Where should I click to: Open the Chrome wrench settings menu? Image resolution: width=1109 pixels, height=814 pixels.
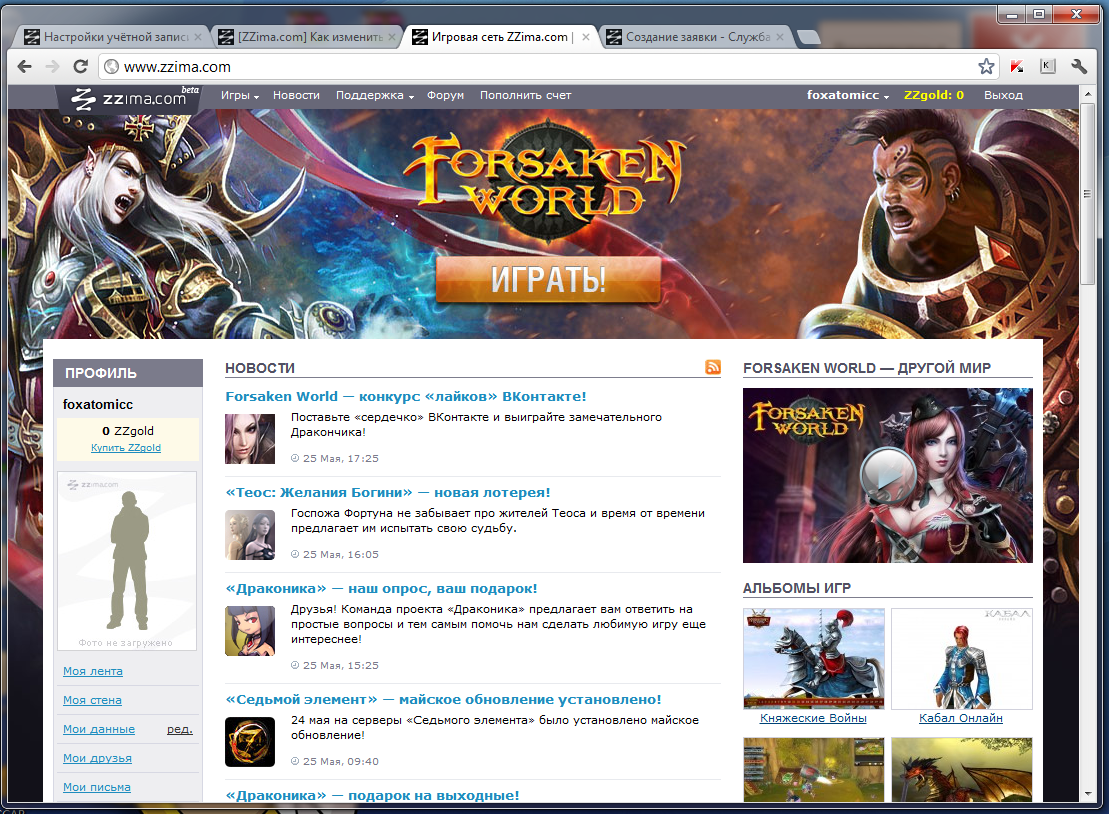pyautogui.click(x=1079, y=66)
